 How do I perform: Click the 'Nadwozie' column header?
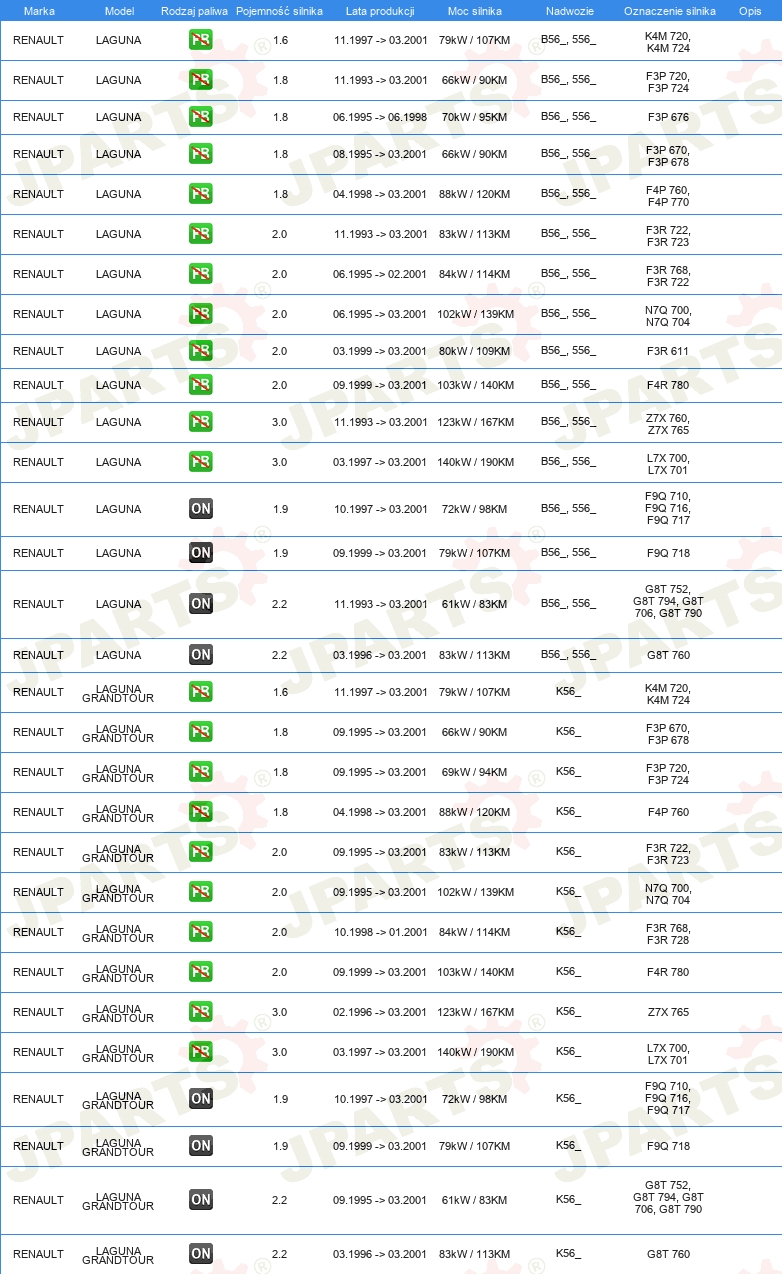coord(569,11)
